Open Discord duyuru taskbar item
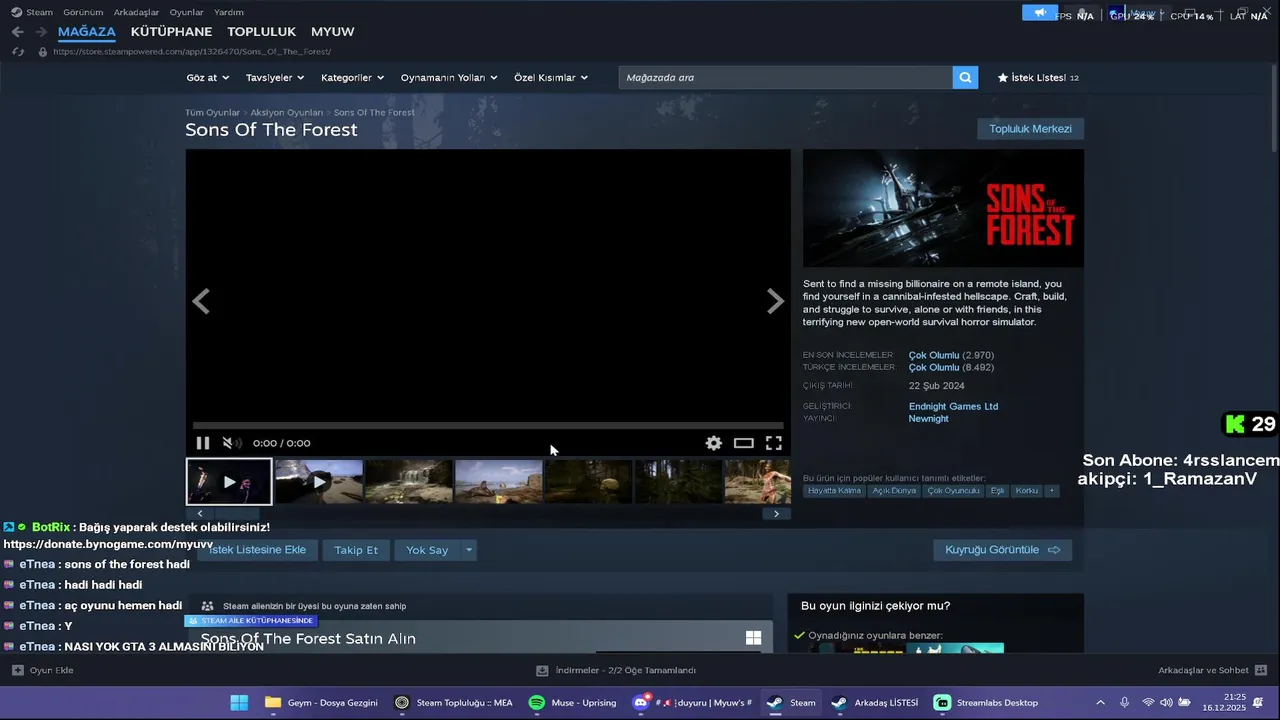This screenshot has width=1280, height=720. (x=692, y=702)
